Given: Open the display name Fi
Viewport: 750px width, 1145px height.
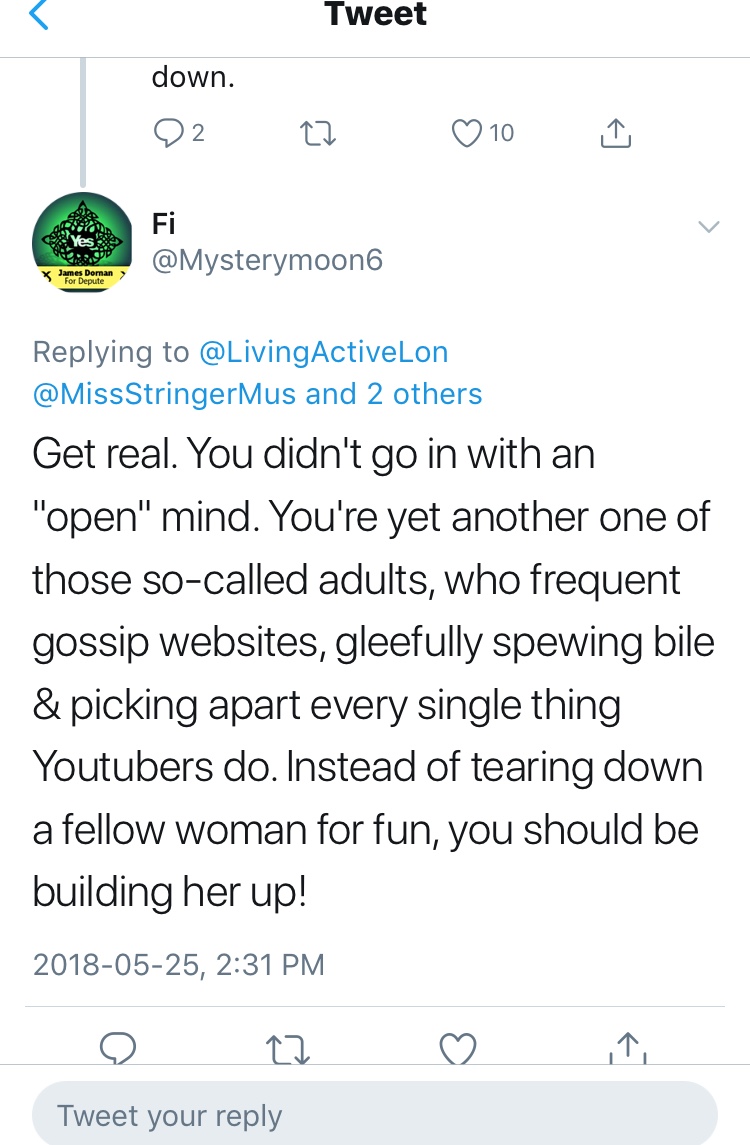Looking at the screenshot, I should pos(163,222).
